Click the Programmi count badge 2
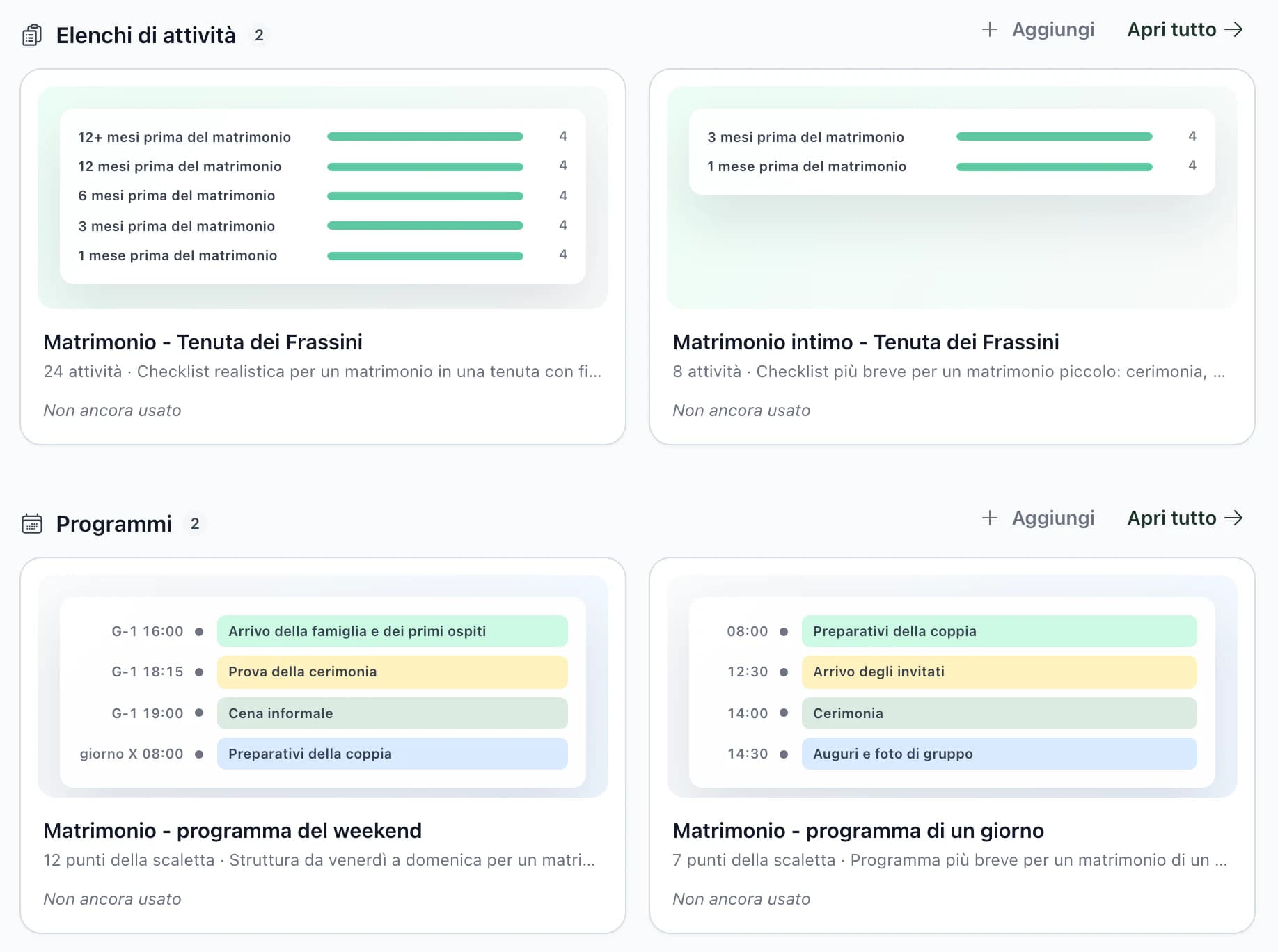 [195, 524]
